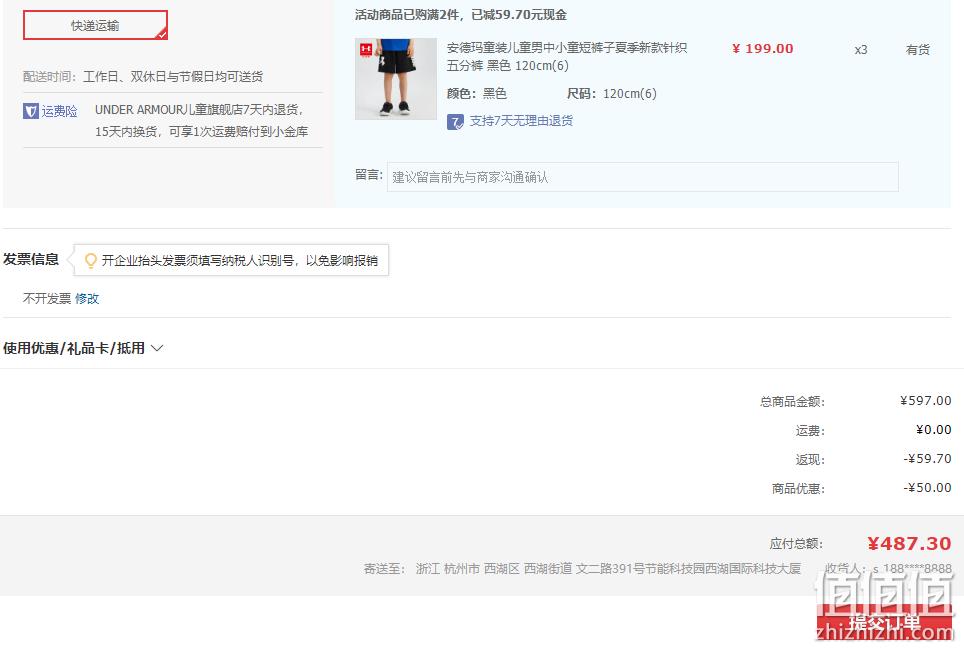Click the 开企业抬头发票 tip bubble text
Screen dimensions: 964x650
[240, 261]
